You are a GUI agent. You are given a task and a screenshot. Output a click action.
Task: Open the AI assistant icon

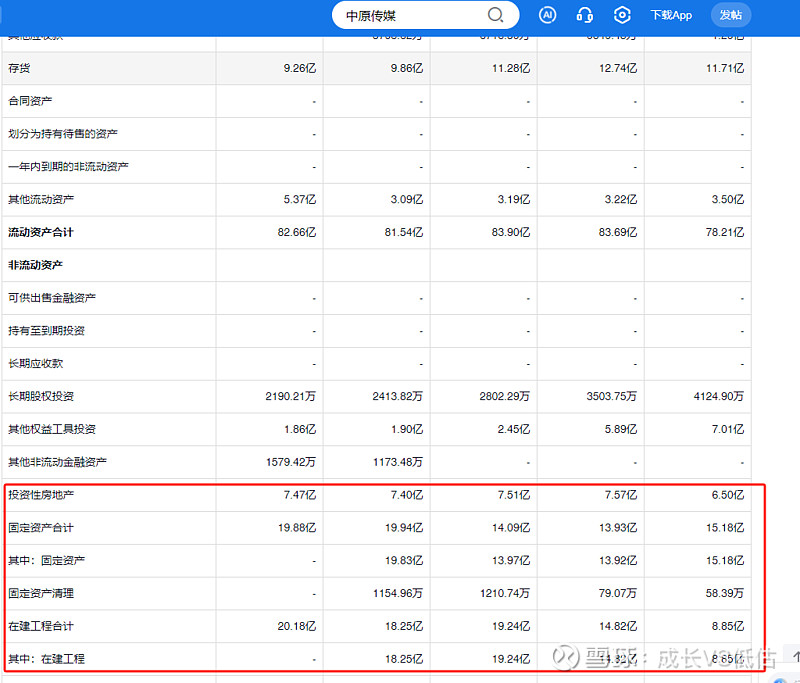547,15
